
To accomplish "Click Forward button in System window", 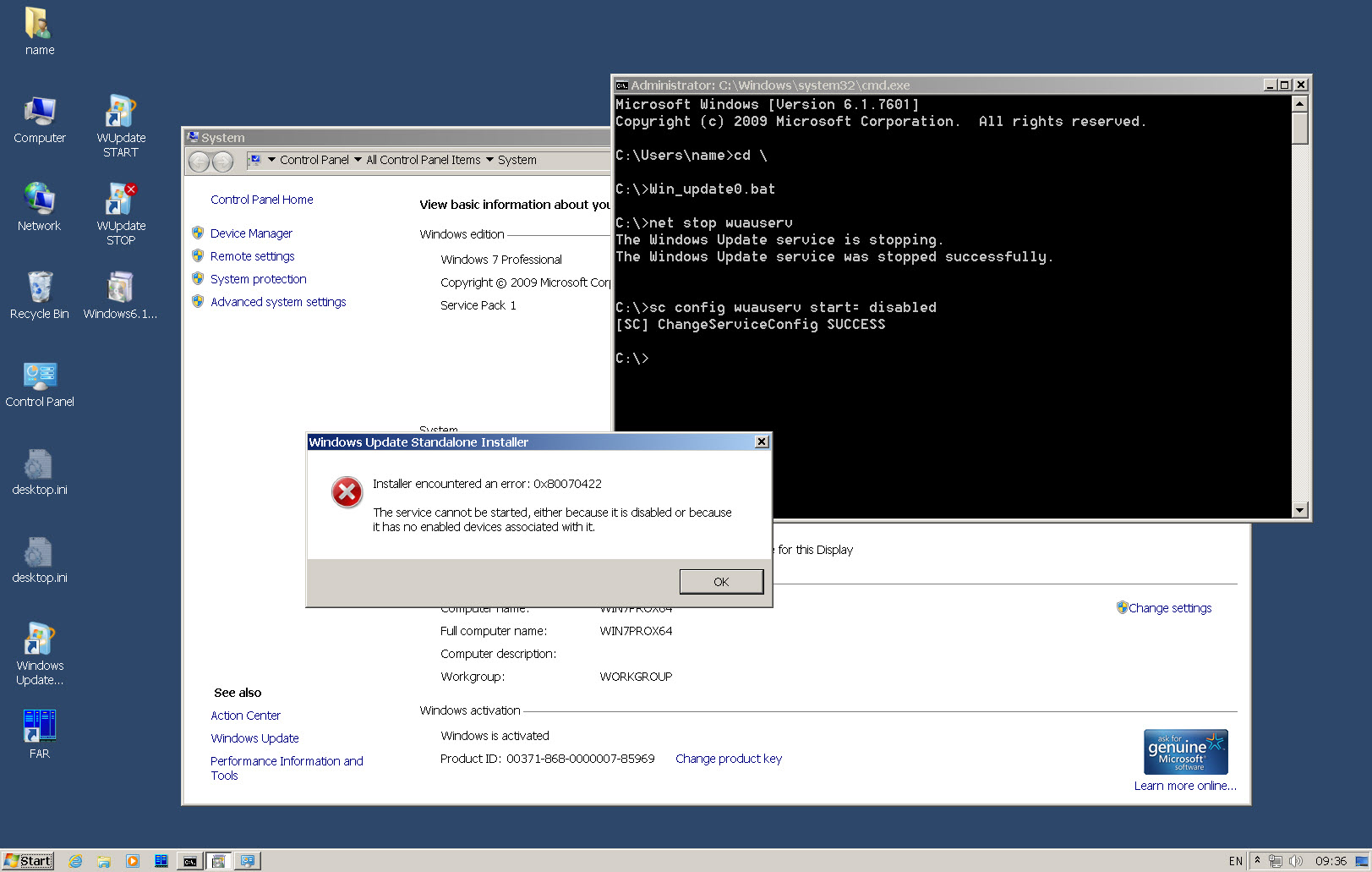I will [x=222, y=161].
